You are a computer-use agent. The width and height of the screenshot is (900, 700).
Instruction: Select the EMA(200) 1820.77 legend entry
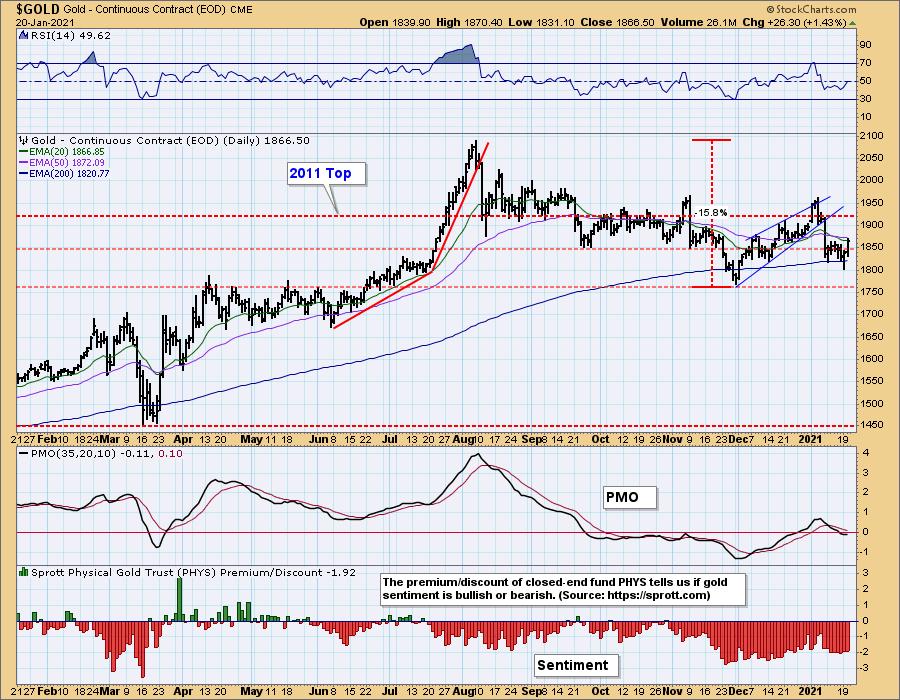pos(64,173)
